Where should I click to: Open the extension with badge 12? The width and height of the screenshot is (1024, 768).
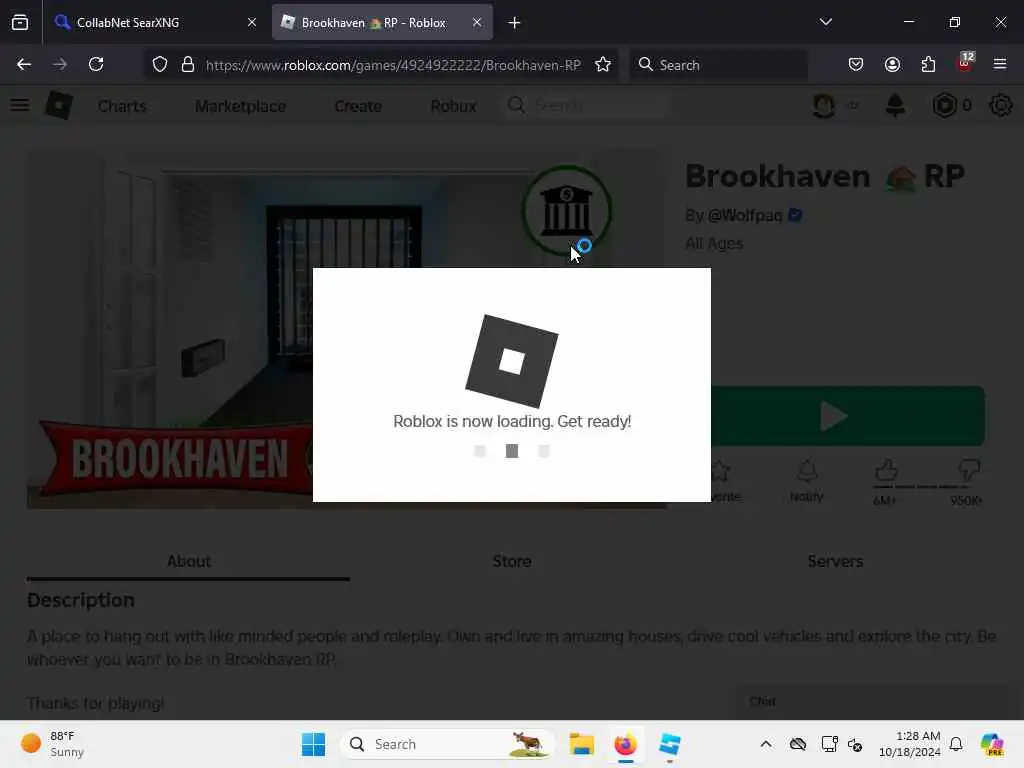pyautogui.click(x=965, y=63)
